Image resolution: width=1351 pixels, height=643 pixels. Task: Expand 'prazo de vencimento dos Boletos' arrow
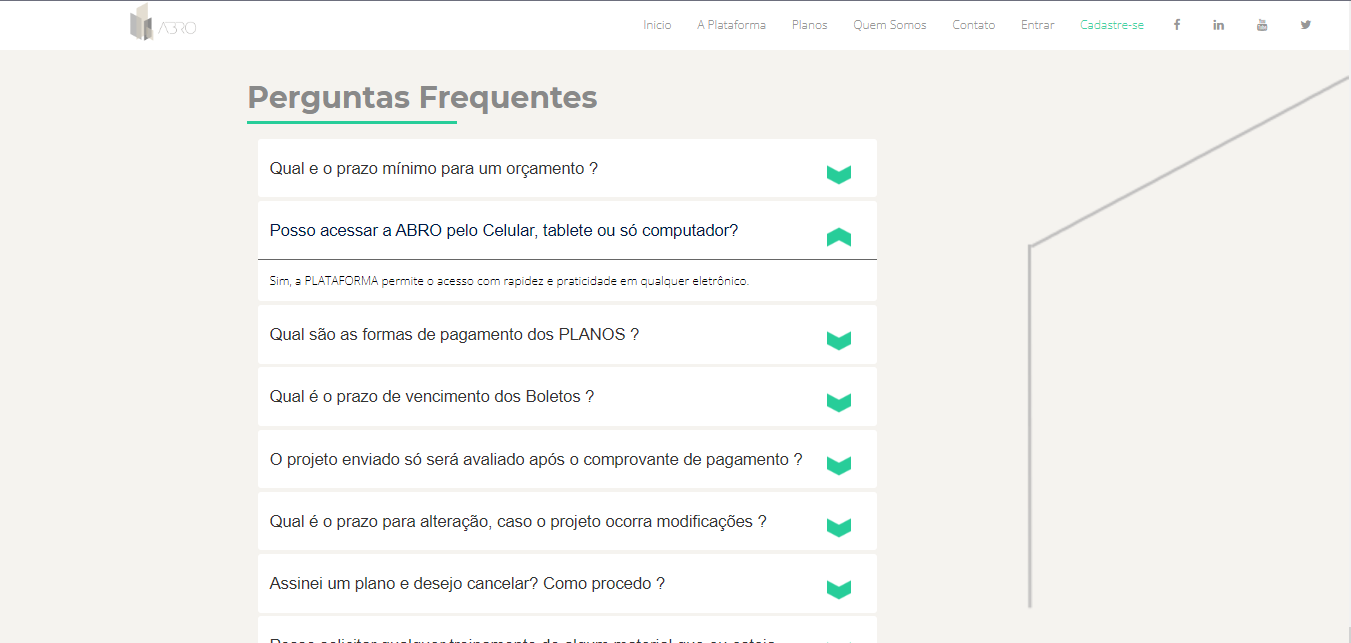tap(838, 402)
